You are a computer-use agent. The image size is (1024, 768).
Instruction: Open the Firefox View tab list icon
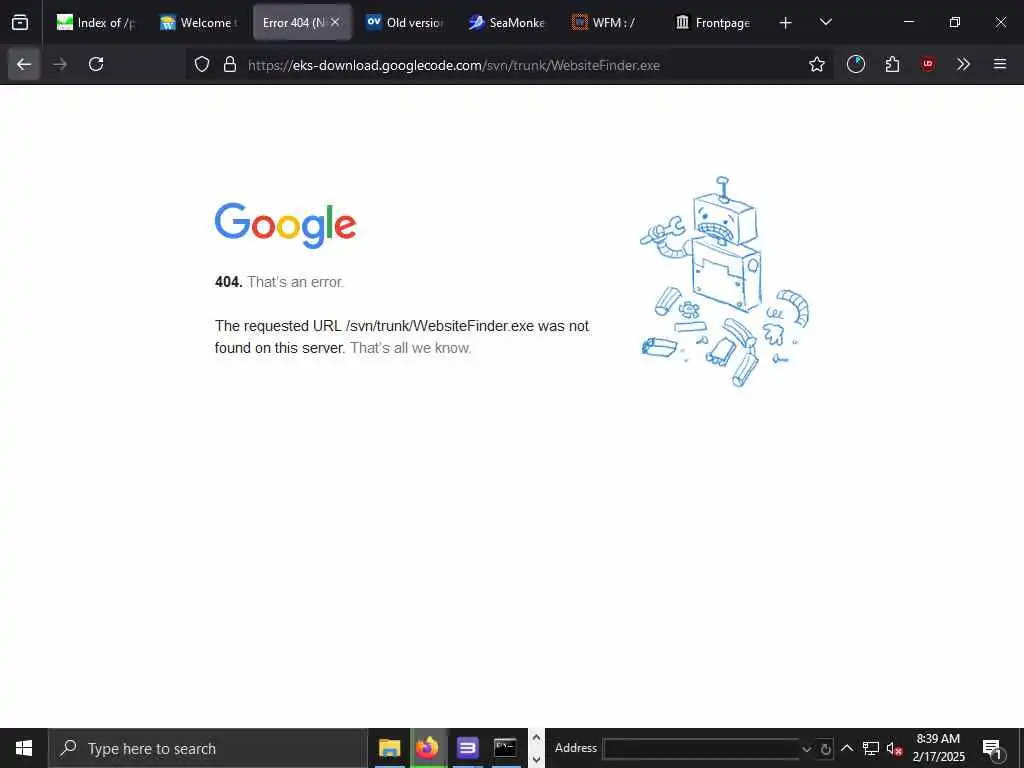pos(20,23)
